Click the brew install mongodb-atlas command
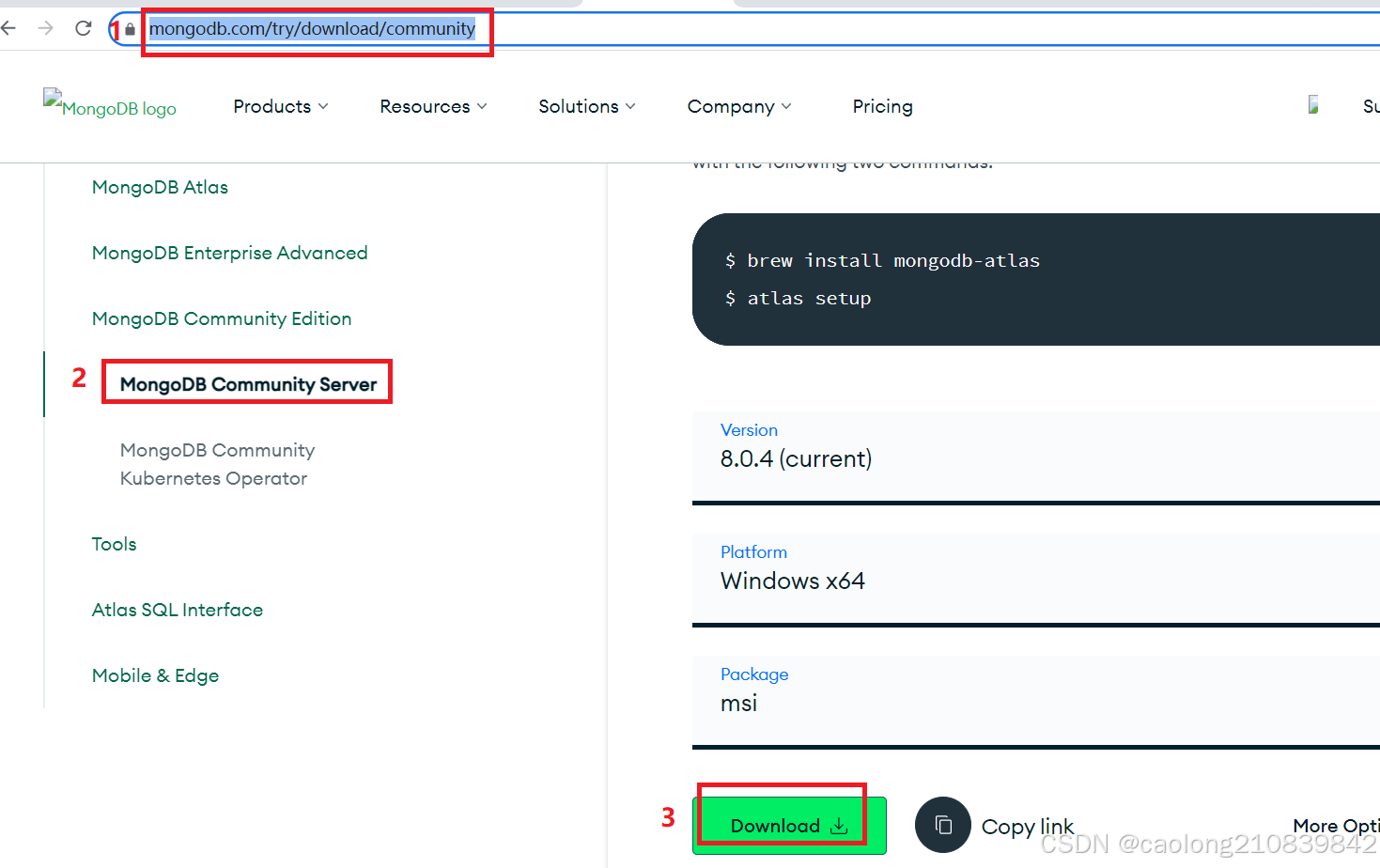Screen dimensions: 1380x868 pyautogui.click(x=882, y=260)
